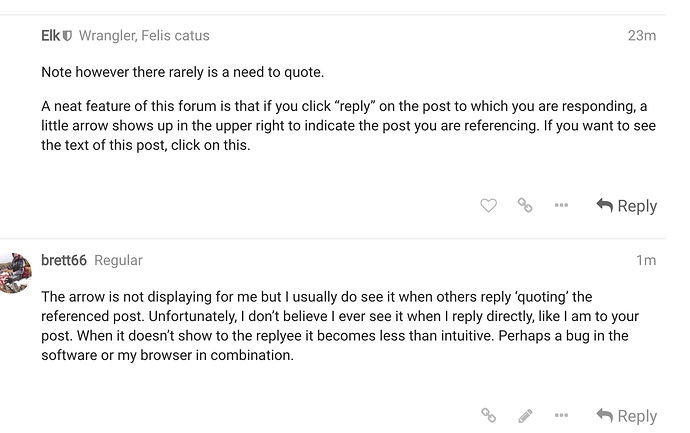Click moderator shield icon beside Elk
690x433 pixels.
click(x=68, y=36)
